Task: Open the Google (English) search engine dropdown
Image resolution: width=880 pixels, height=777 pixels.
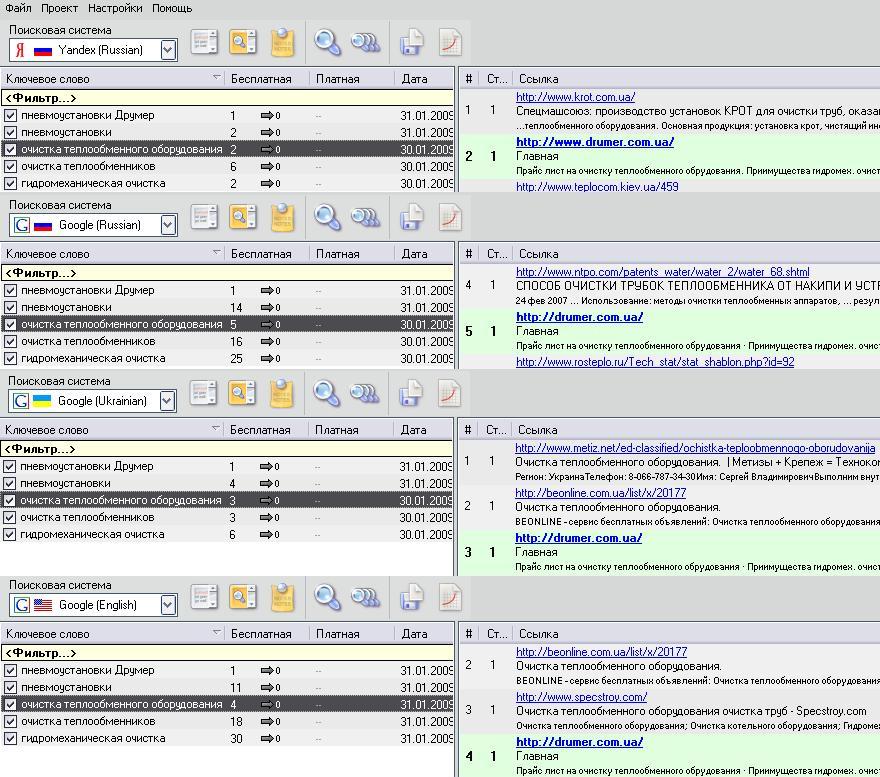Action: (x=168, y=605)
